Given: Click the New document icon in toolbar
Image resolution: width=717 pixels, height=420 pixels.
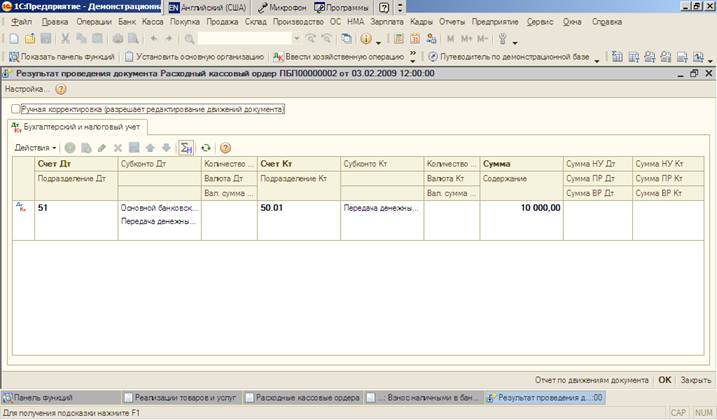Looking at the screenshot, I should click(x=14, y=39).
